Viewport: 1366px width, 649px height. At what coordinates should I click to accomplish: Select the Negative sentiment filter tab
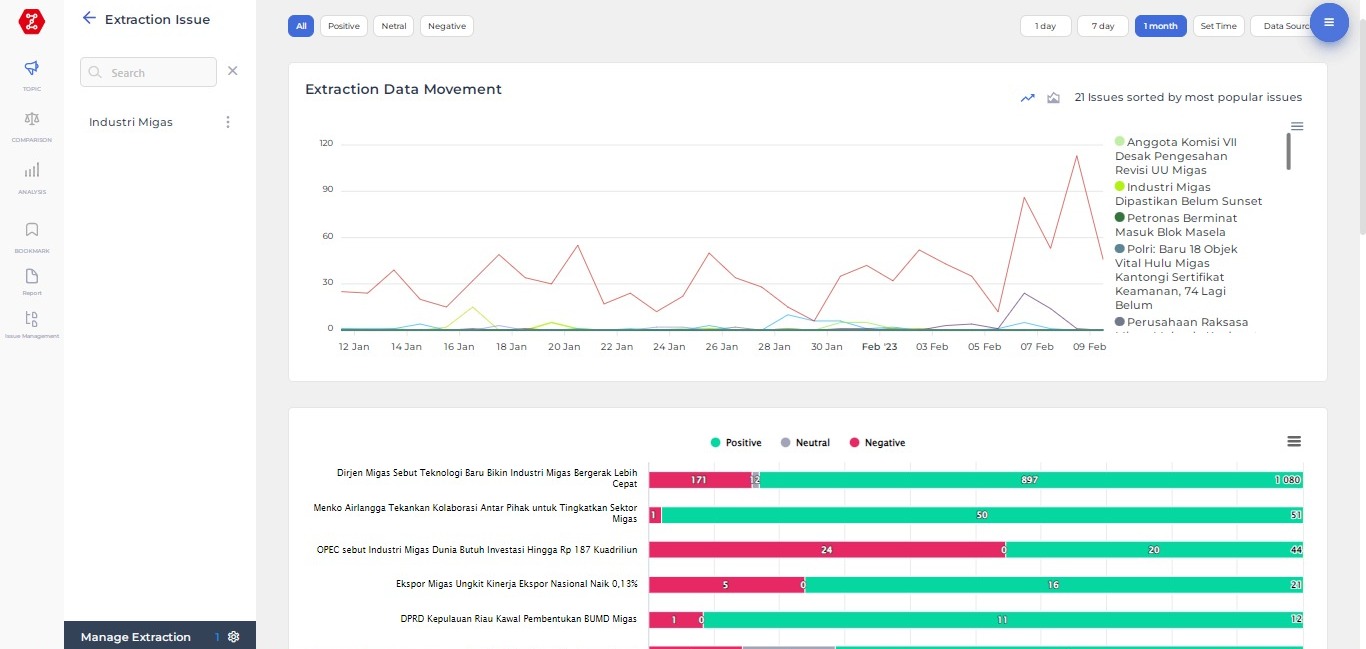click(447, 26)
